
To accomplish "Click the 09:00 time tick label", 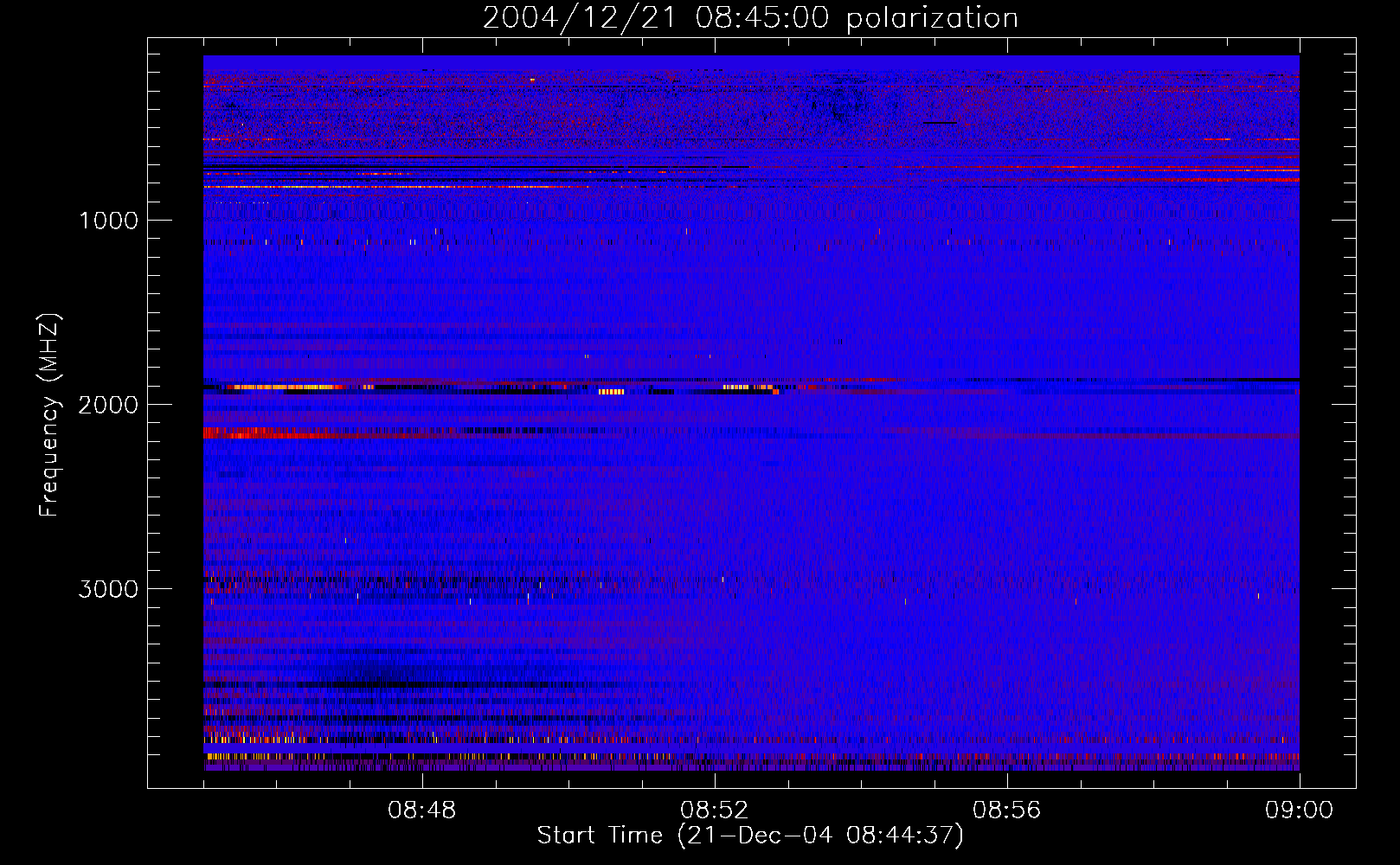I will (x=1300, y=811).
